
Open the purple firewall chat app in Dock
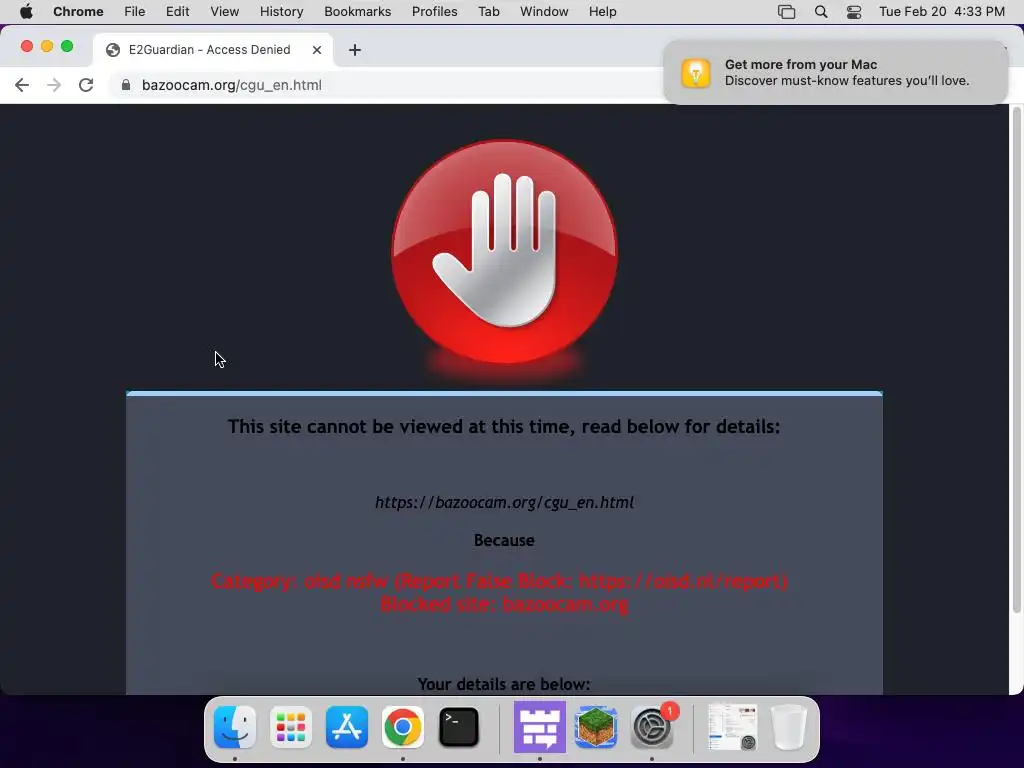tap(539, 726)
